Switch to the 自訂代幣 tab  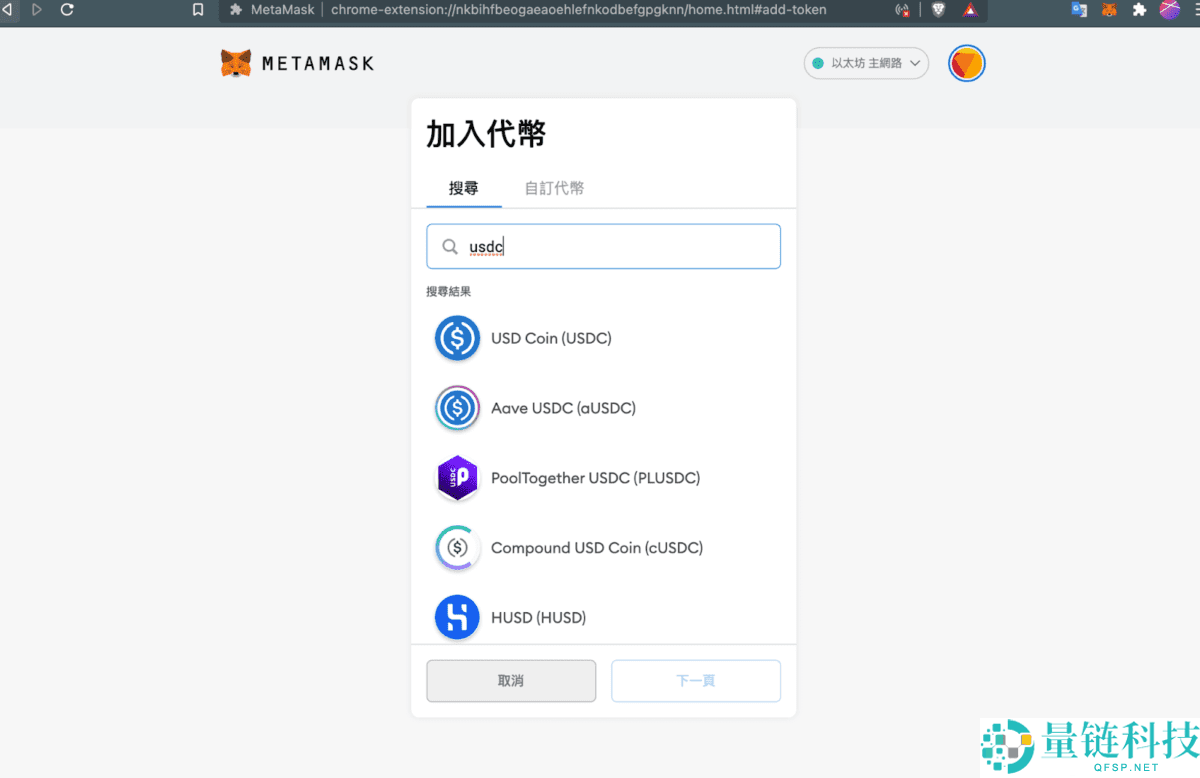(x=554, y=187)
